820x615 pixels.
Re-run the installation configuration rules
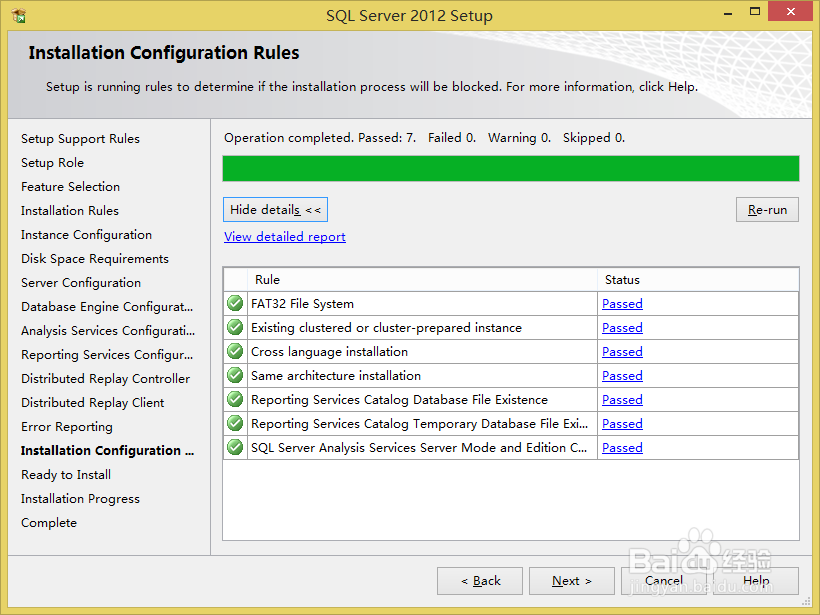coord(766,209)
